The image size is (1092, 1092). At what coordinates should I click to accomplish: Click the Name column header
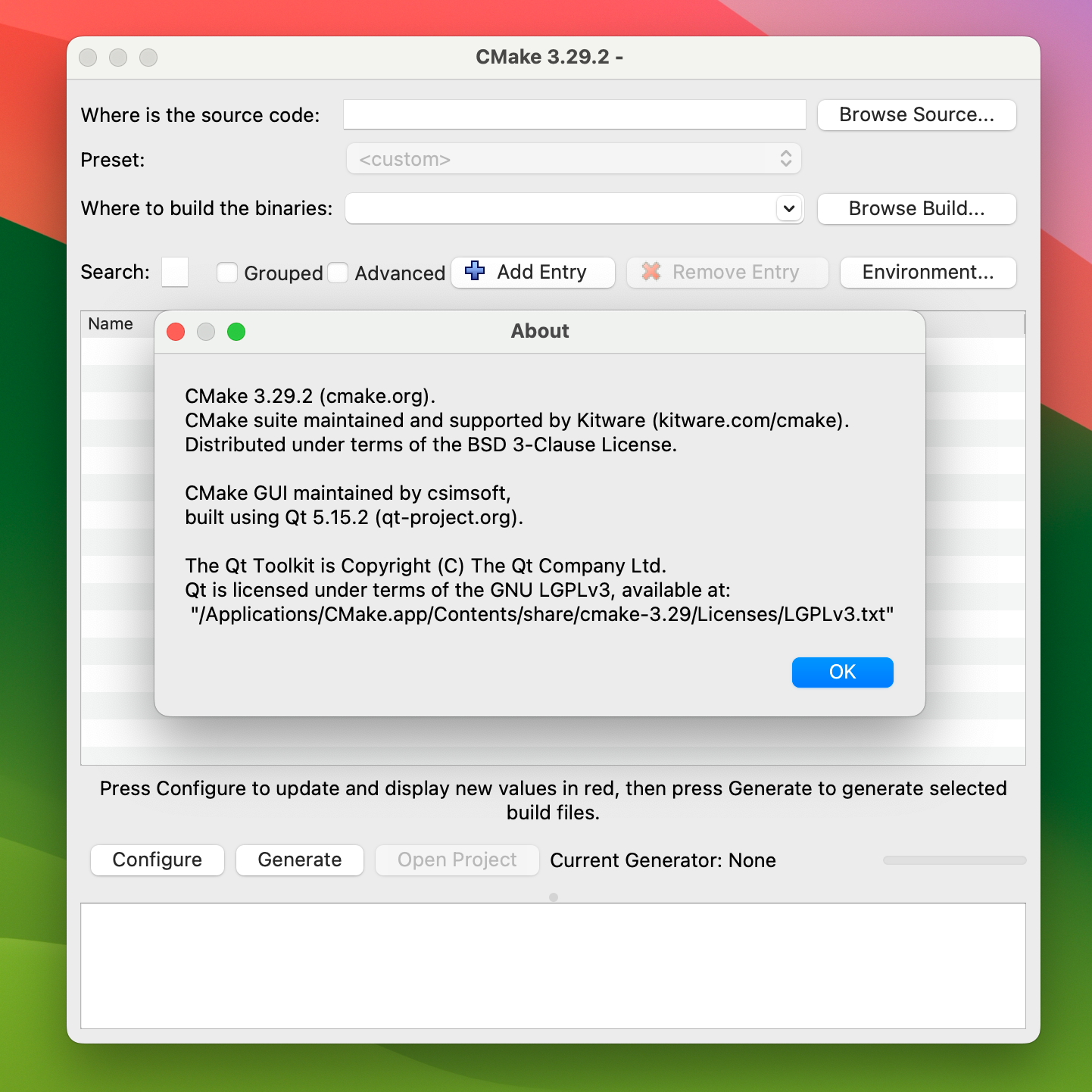[111, 323]
